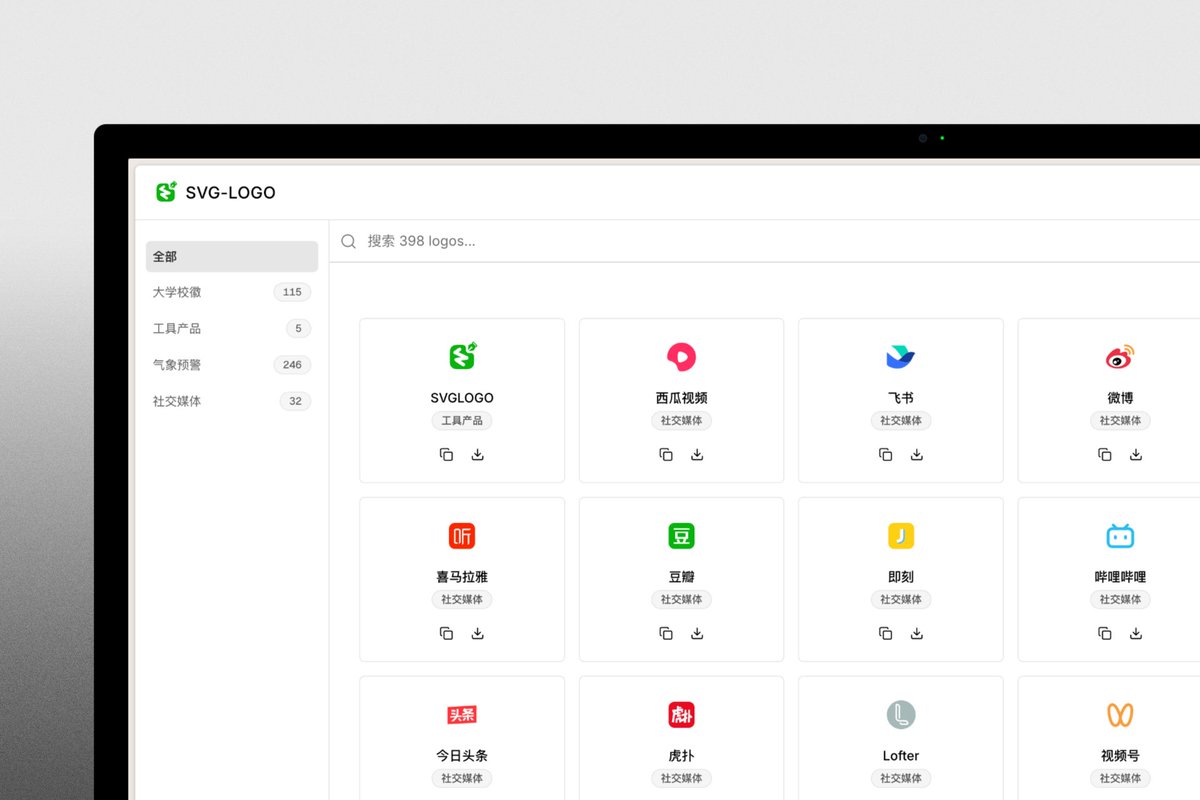Click the 微博 red eye logo
The image size is (1200, 800).
click(1120, 357)
